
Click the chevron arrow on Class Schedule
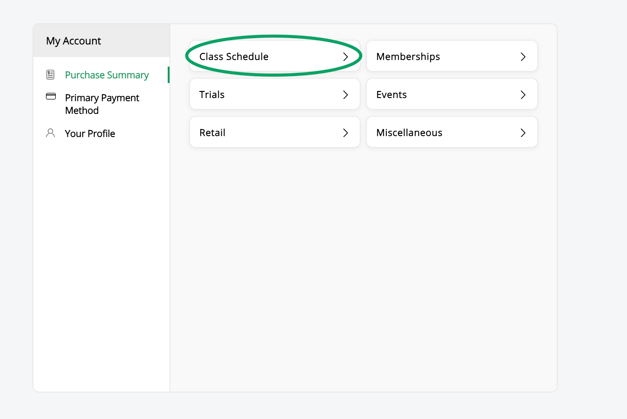(x=346, y=57)
